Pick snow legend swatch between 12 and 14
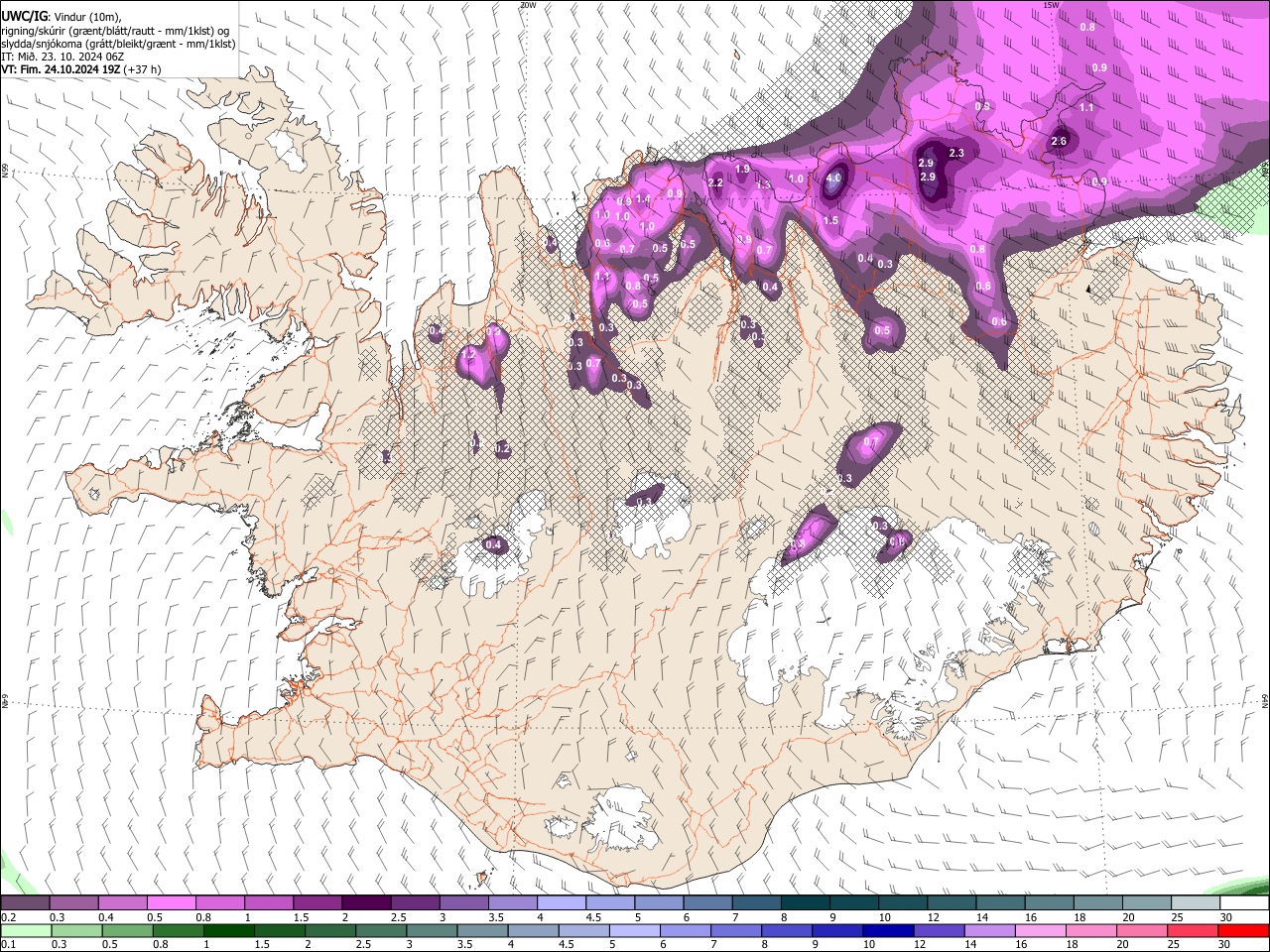 coord(952,903)
